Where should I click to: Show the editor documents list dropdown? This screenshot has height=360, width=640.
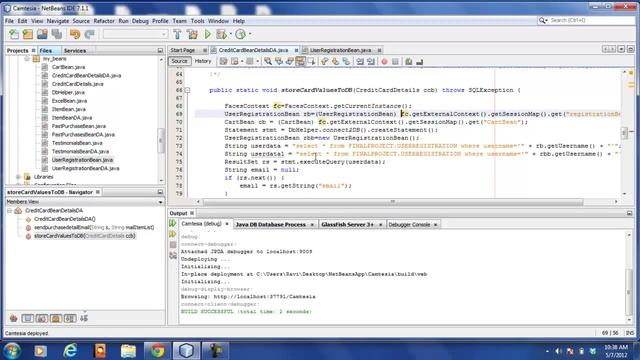coord(621,49)
